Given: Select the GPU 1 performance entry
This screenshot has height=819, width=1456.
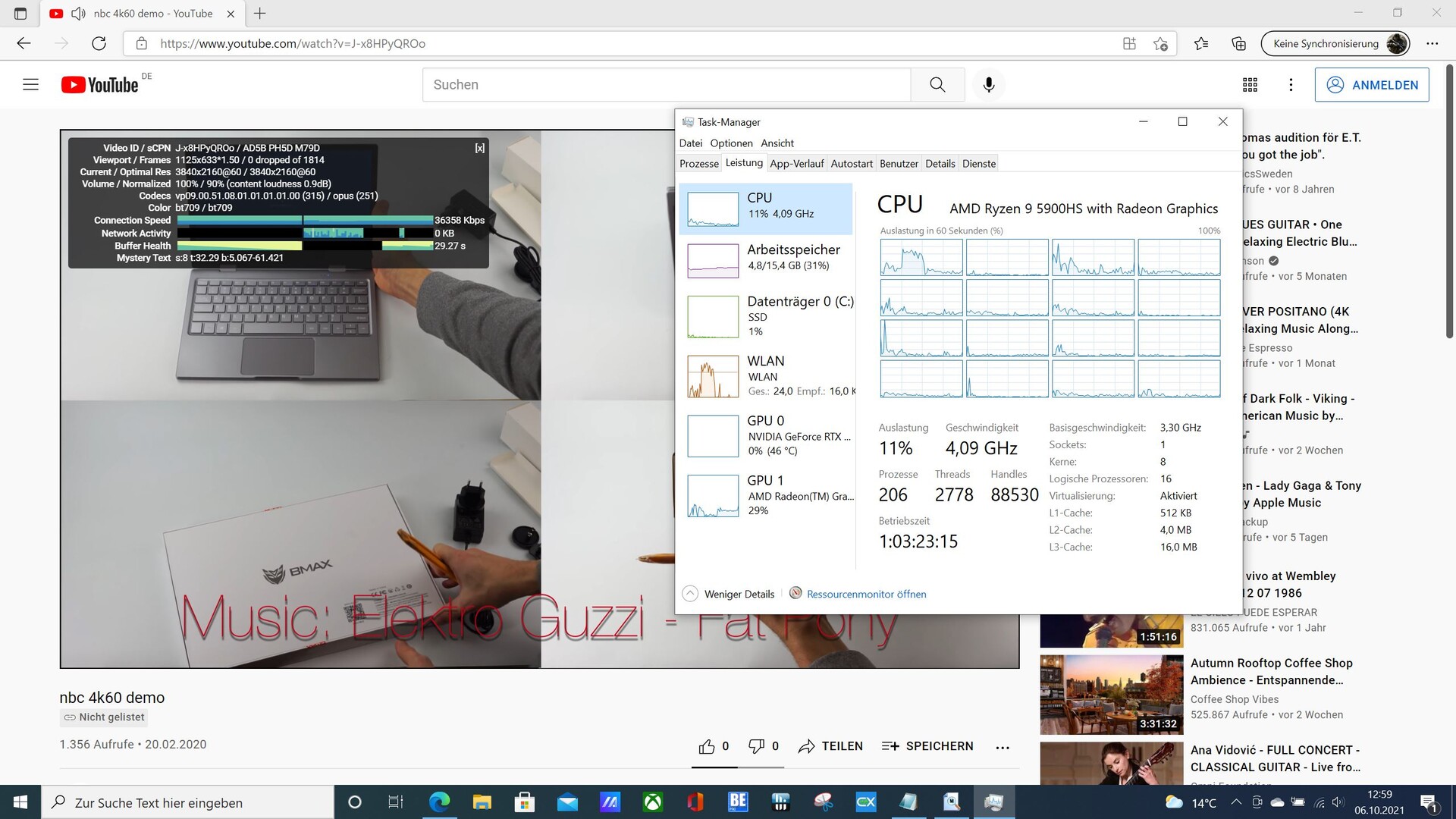Looking at the screenshot, I should pyautogui.click(x=766, y=495).
